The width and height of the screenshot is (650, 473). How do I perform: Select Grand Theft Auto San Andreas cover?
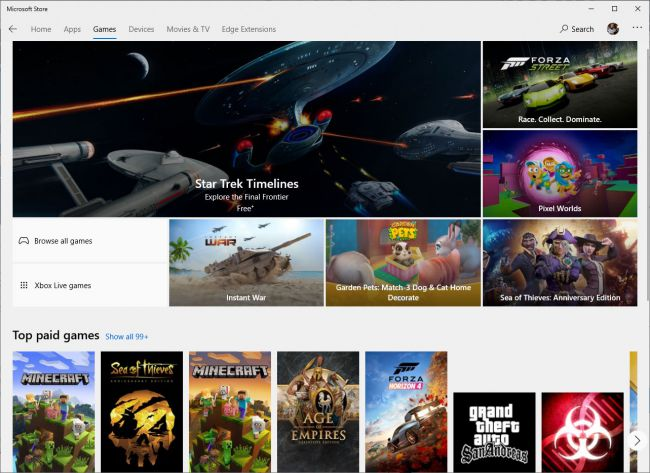point(494,432)
